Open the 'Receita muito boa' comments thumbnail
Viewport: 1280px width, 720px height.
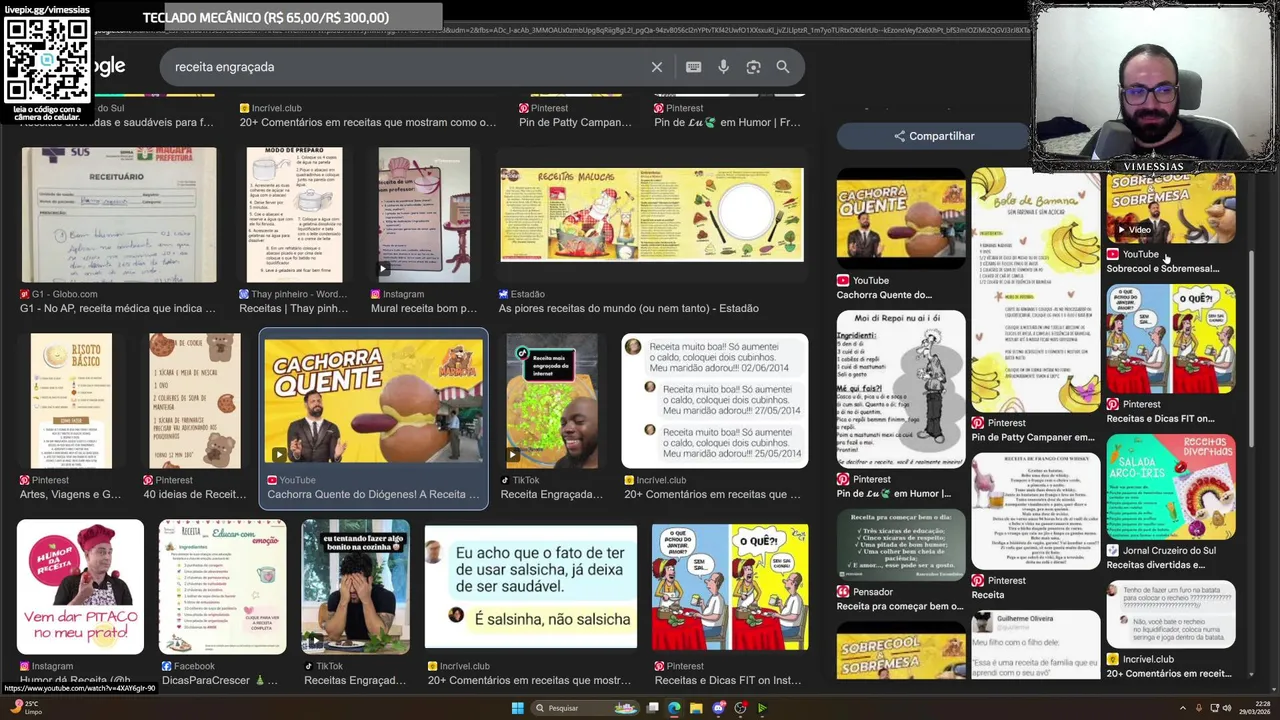pyautogui.click(x=715, y=400)
